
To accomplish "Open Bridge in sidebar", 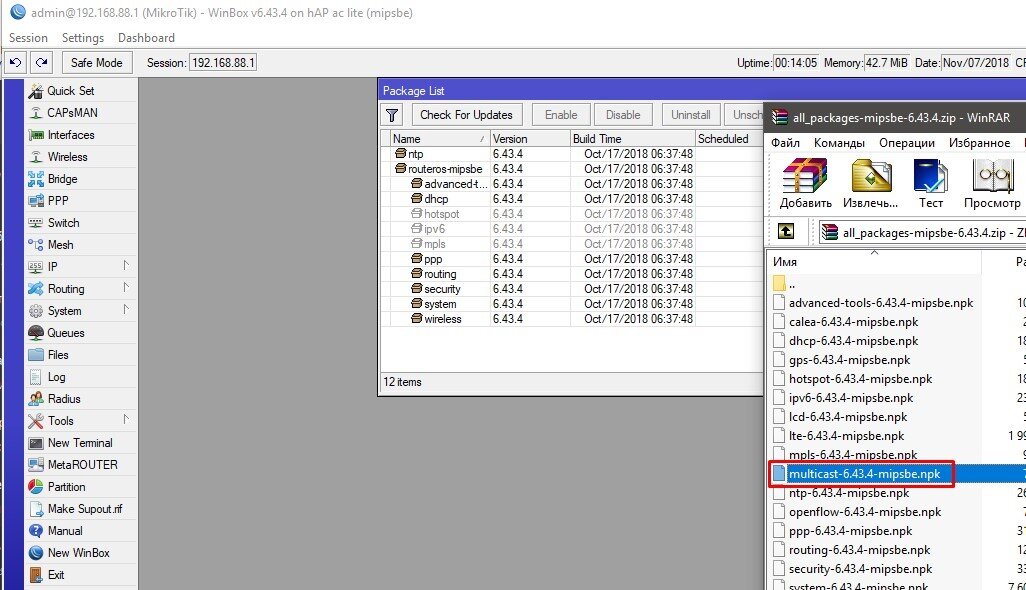I will click(x=81, y=179).
